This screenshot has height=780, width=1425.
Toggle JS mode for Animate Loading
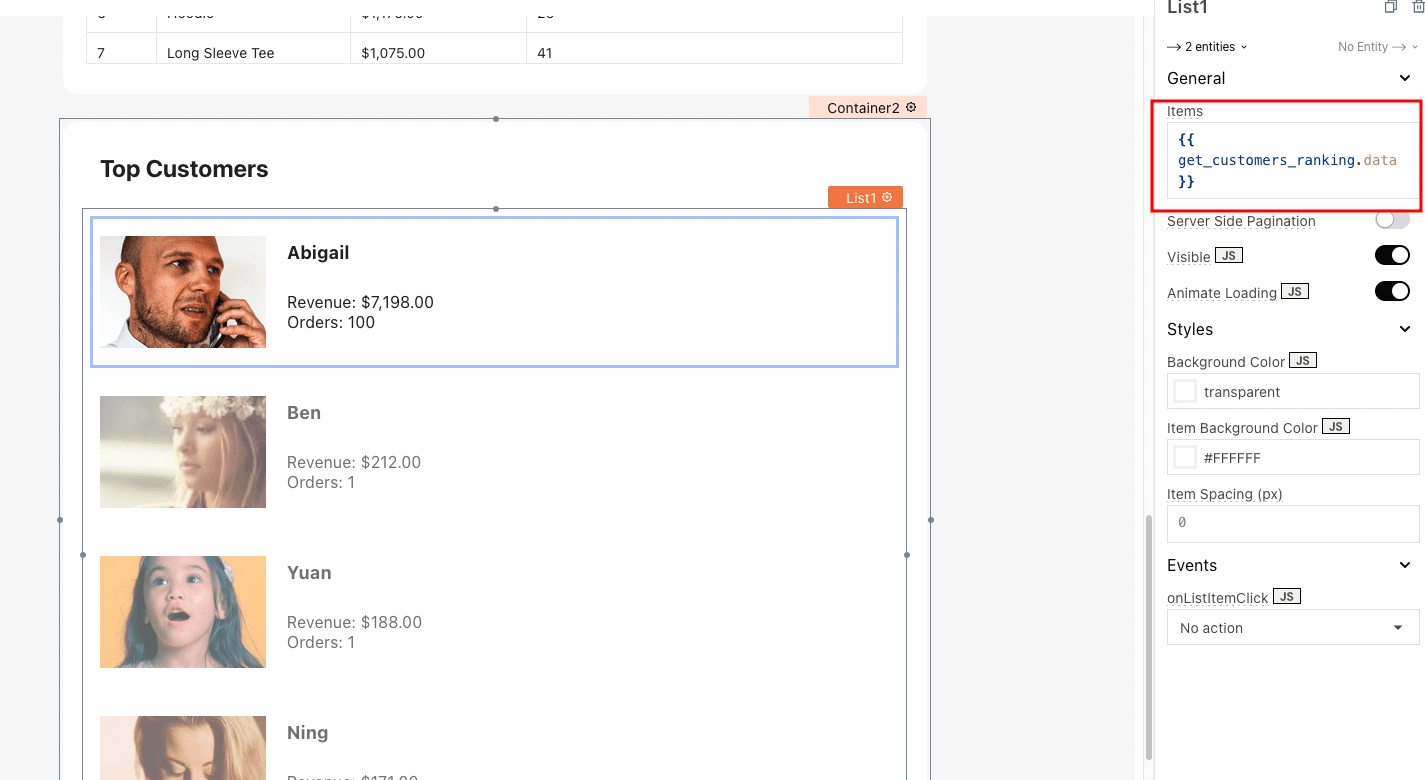pos(1295,292)
